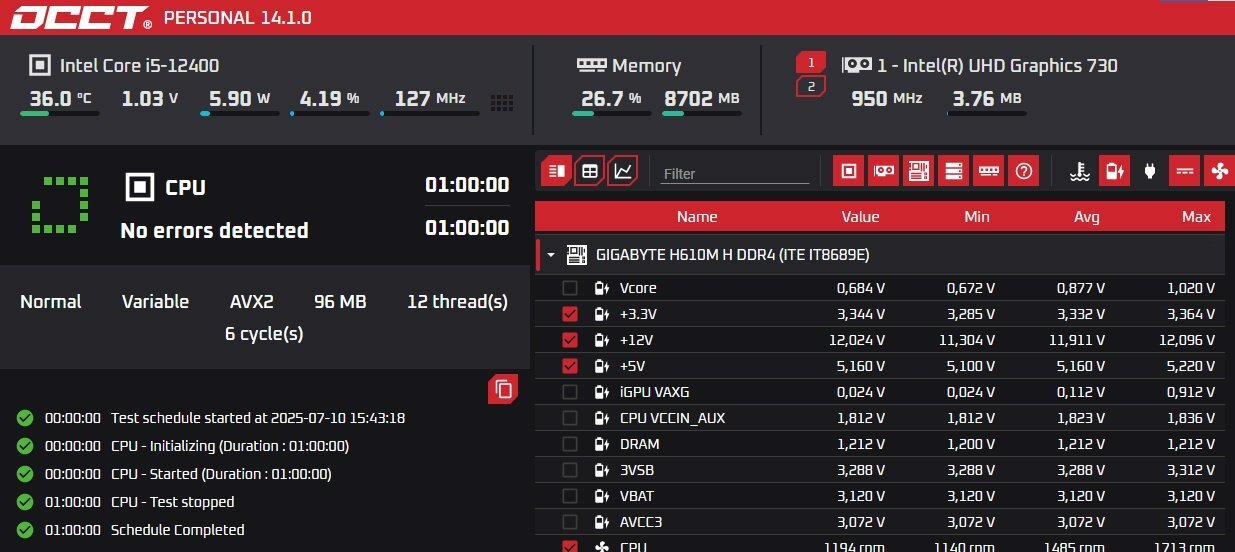
Task: Enable the CPU VCCIN_AUX sensor checkbox
Action: tap(570, 418)
